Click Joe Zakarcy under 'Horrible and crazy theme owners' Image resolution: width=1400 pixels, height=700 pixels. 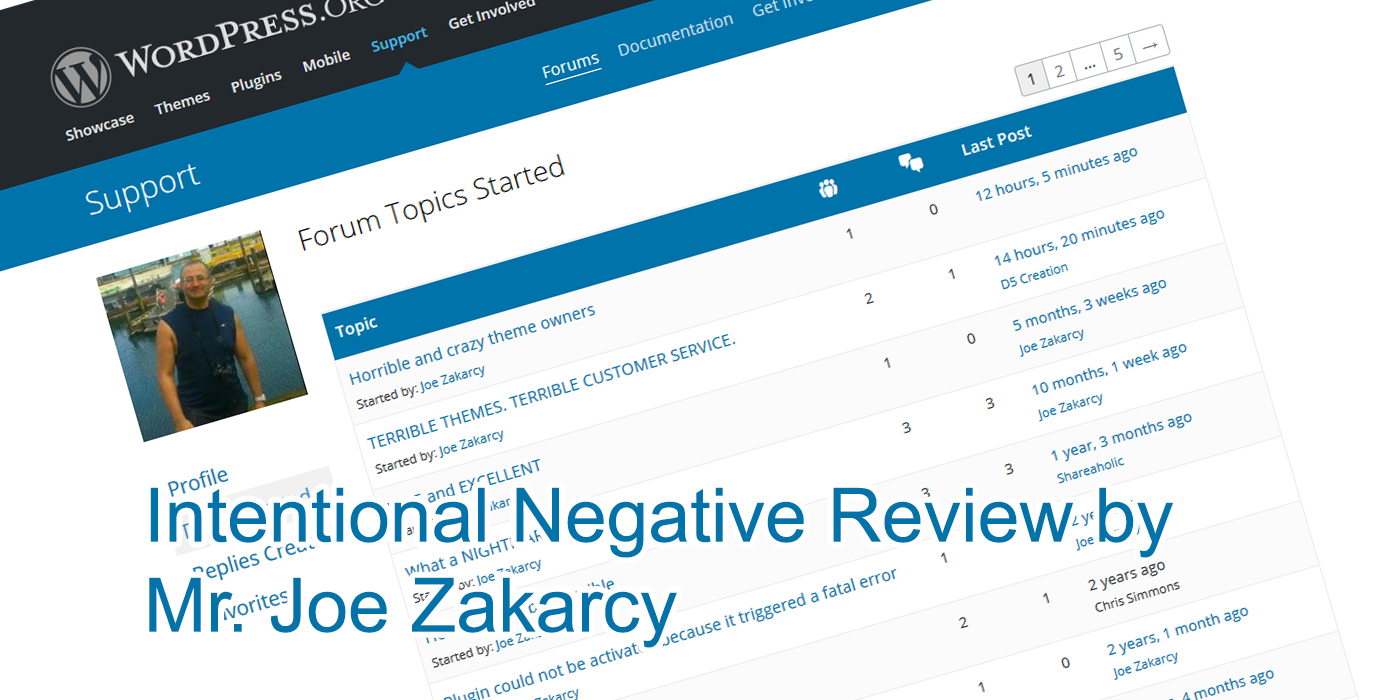(452, 379)
